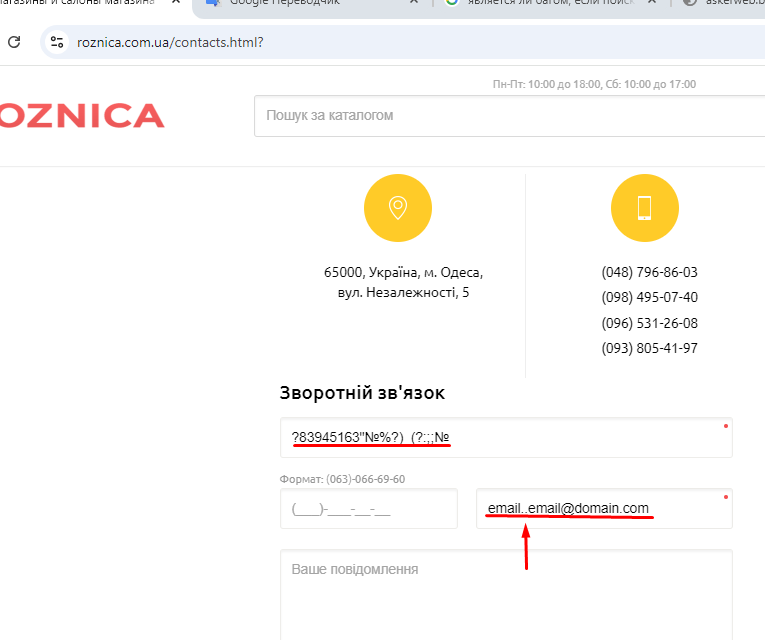Viewport: 765px width, 640px height.
Task: Reload the page with the refresh icon
Action: 14,42
